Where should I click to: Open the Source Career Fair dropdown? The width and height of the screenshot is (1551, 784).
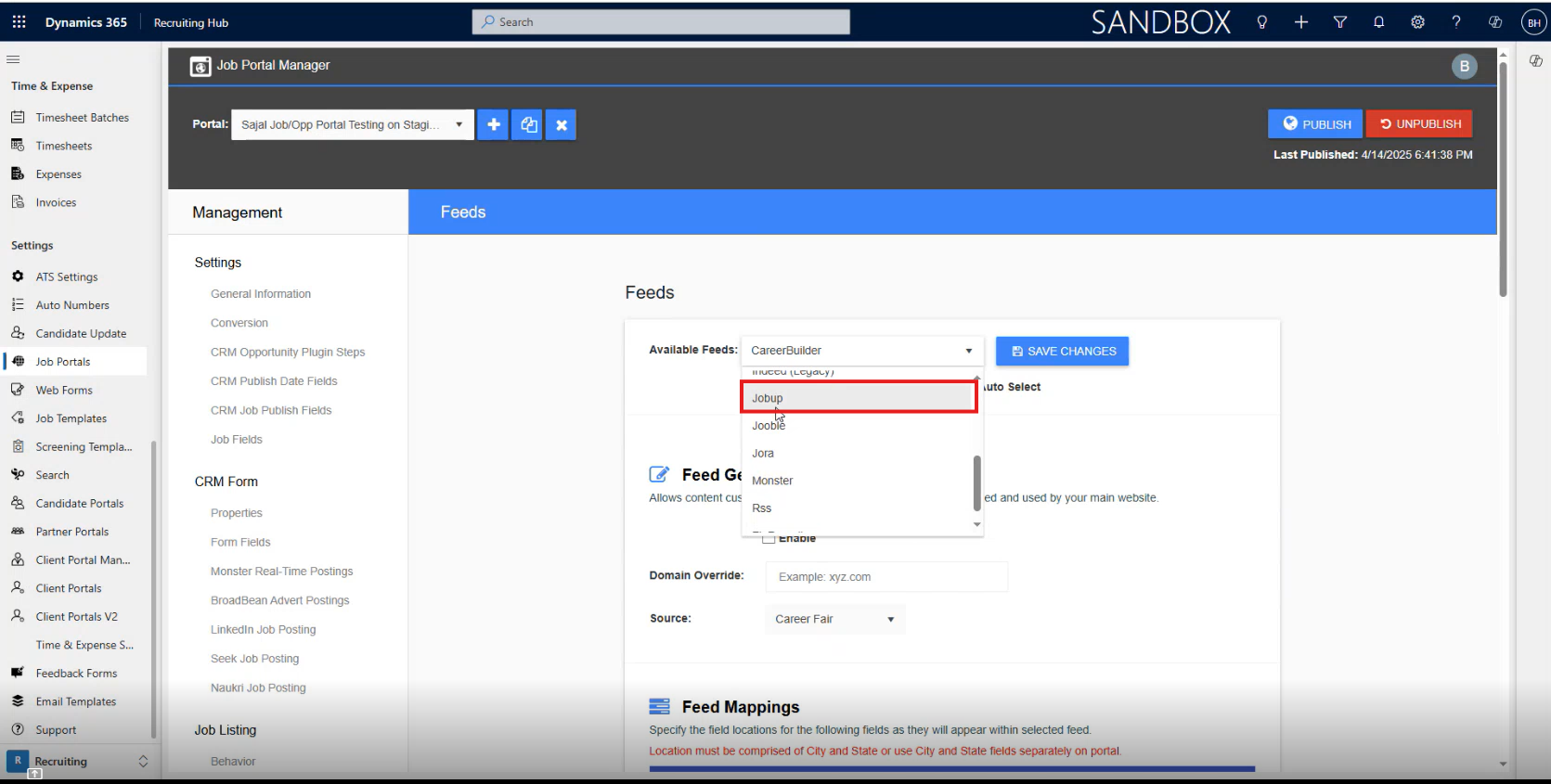[x=834, y=619]
